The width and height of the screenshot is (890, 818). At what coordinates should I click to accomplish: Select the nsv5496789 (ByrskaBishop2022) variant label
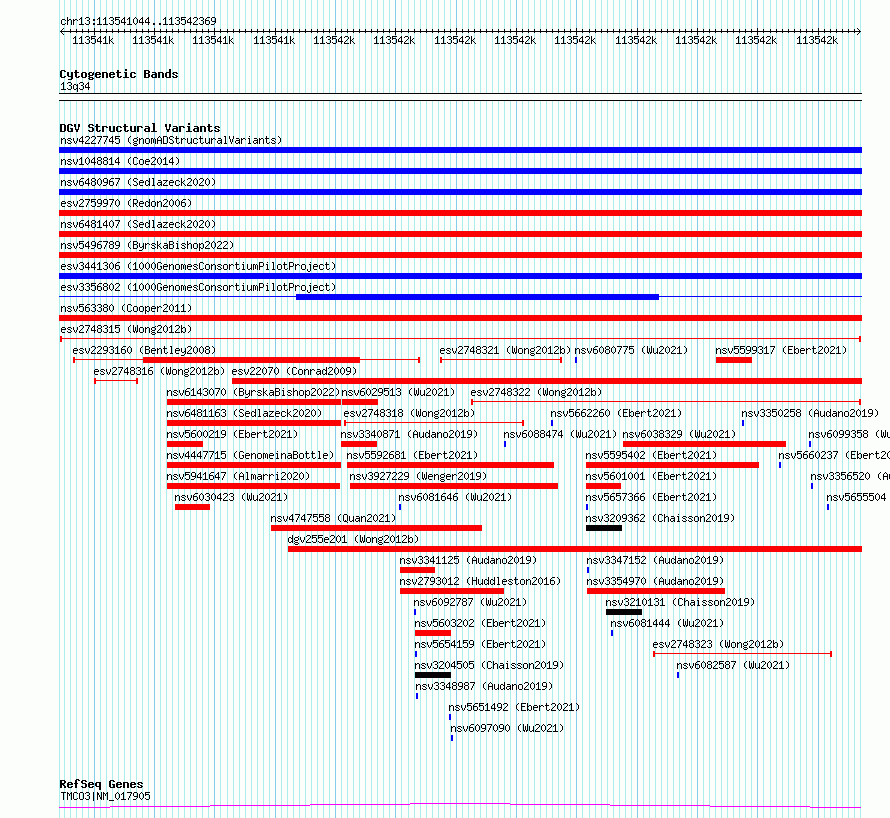tap(147, 245)
